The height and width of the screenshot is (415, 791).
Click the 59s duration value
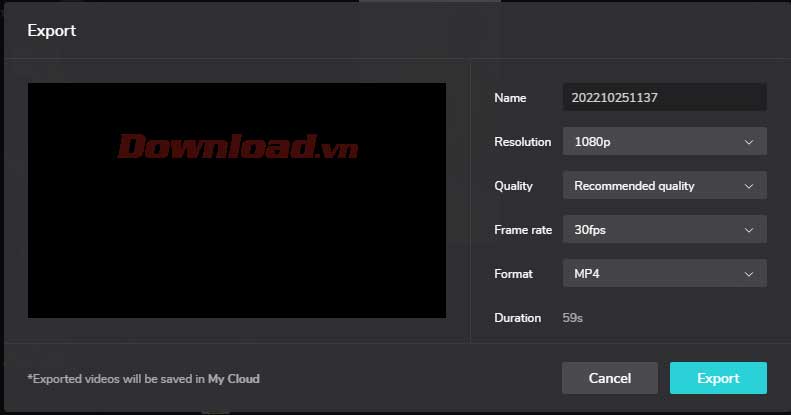click(573, 318)
